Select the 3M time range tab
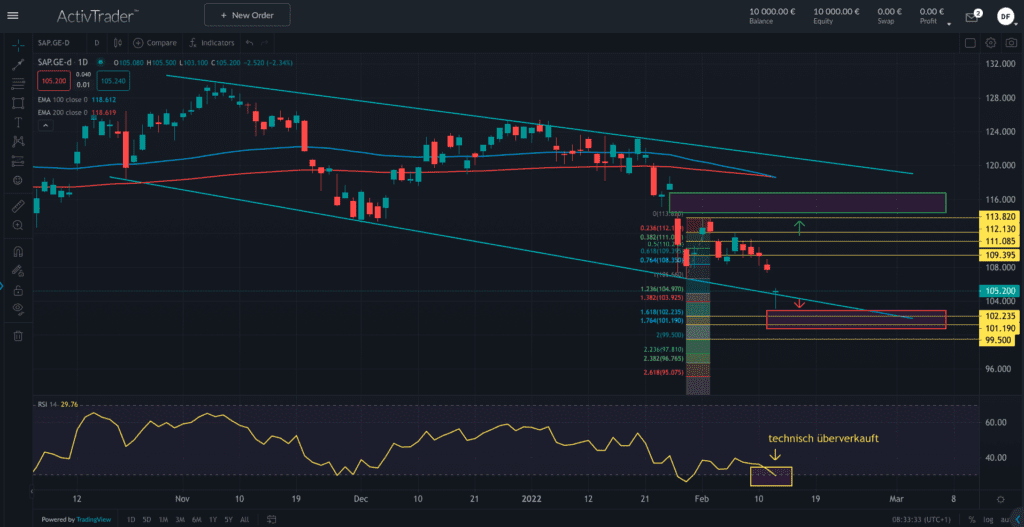 180,519
